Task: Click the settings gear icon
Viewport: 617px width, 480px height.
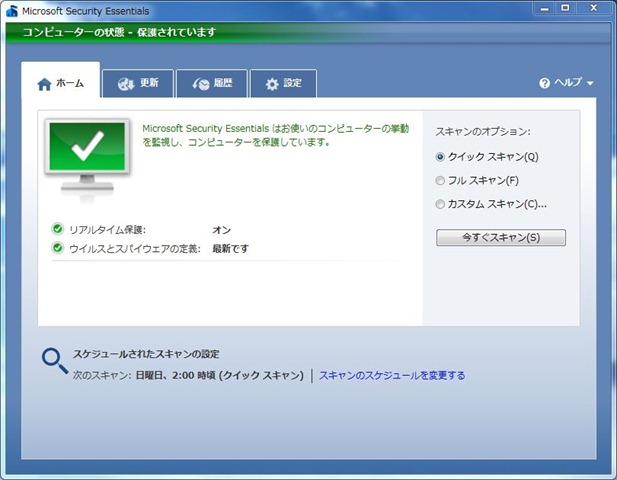Action: [x=272, y=84]
